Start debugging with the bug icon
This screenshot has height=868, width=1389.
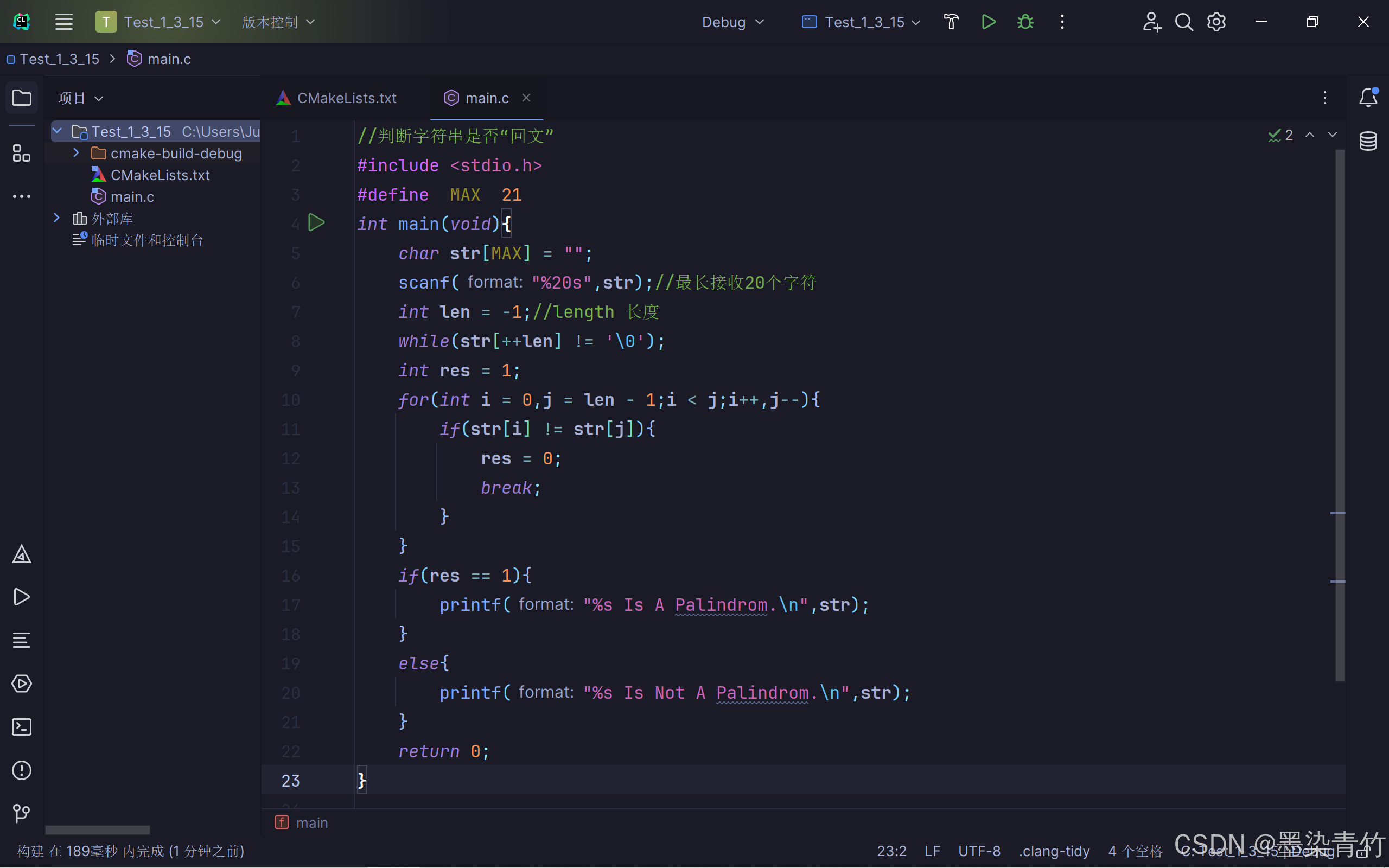(1025, 22)
